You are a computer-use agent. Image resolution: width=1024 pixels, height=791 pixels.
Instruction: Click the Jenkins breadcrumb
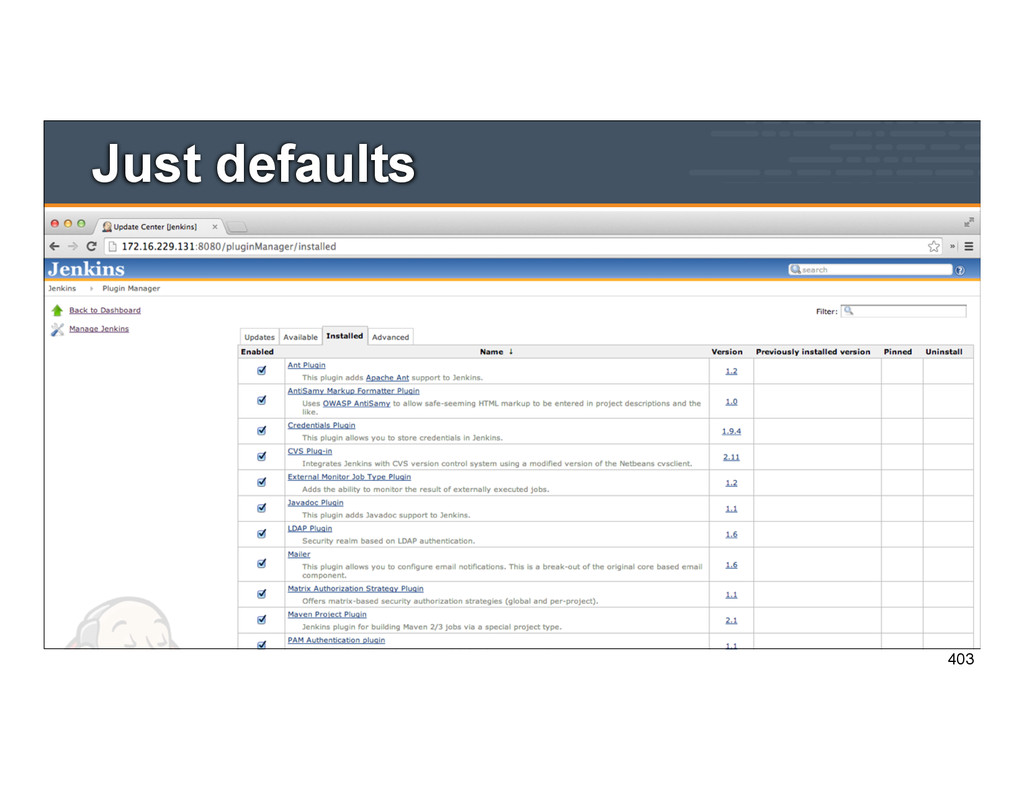pos(62,288)
